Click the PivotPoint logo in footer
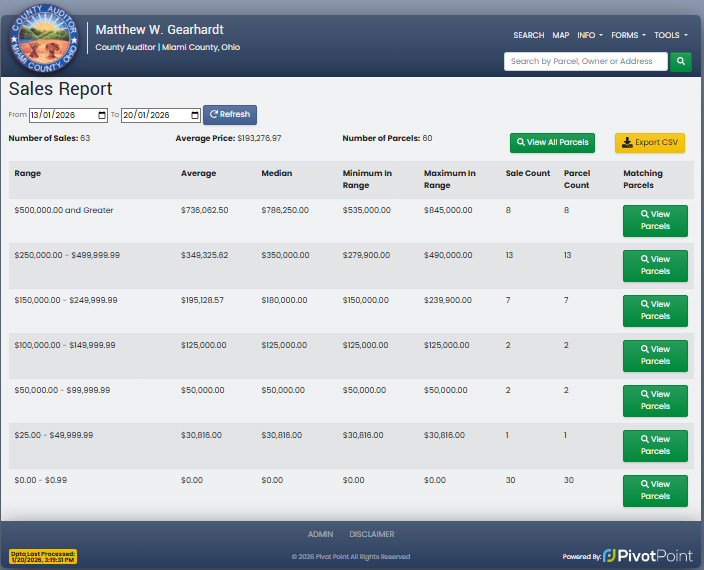This screenshot has height=570, width=704. click(646, 555)
